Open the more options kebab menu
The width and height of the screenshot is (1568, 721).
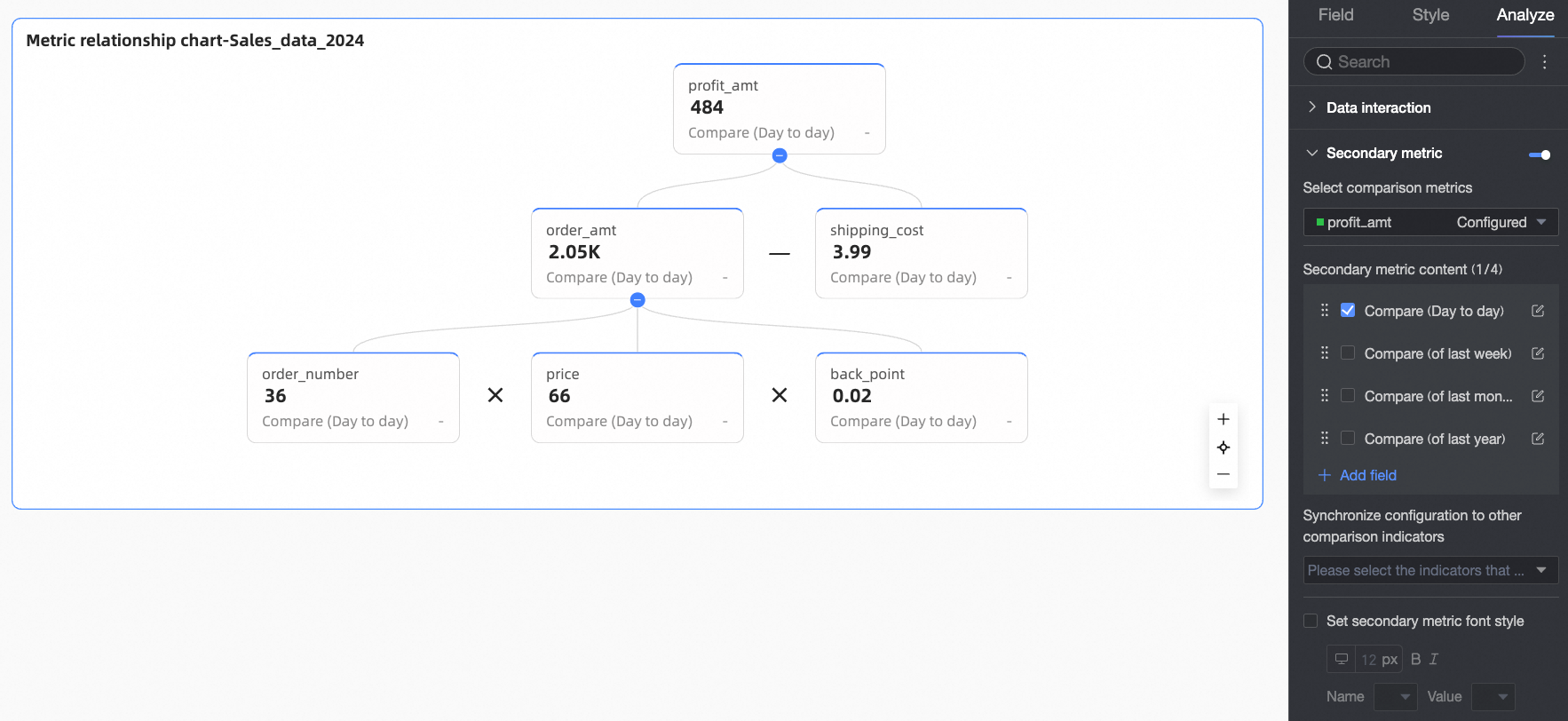[1544, 61]
